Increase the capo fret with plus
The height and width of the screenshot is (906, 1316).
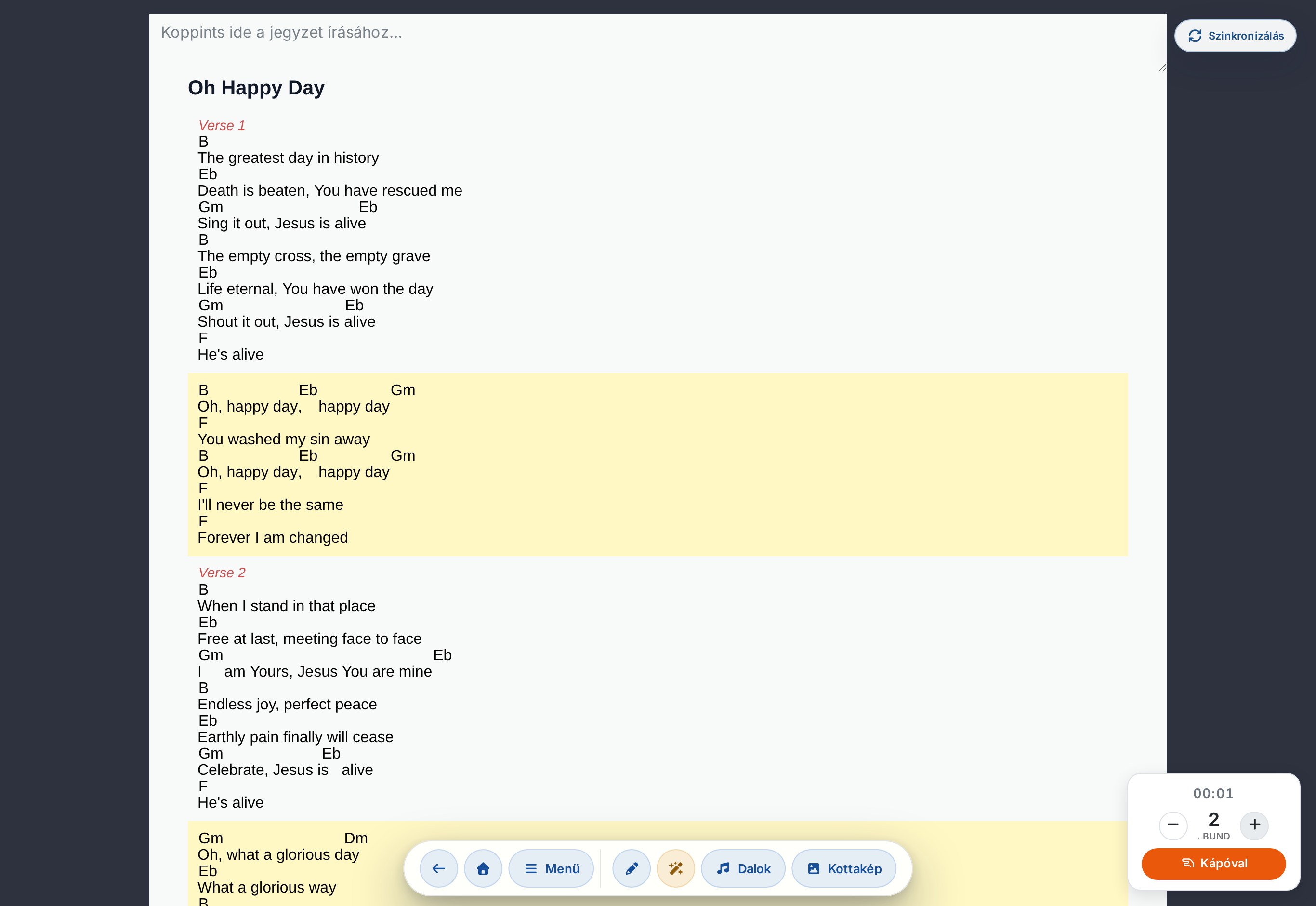click(1254, 825)
